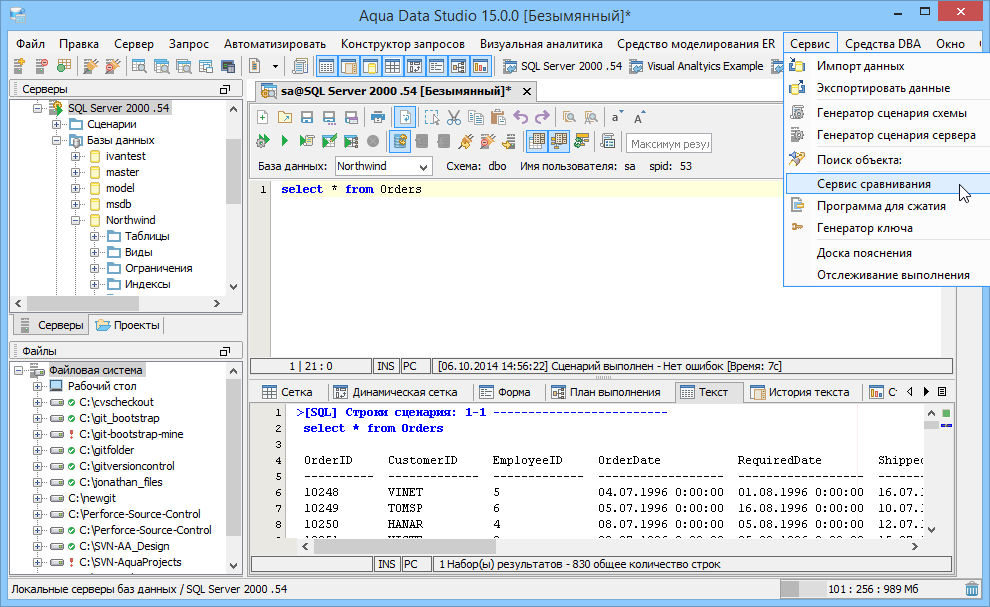Click the Undo arrow in editor toolbar
Image resolution: width=990 pixels, height=607 pixels.
coord(520,117)
